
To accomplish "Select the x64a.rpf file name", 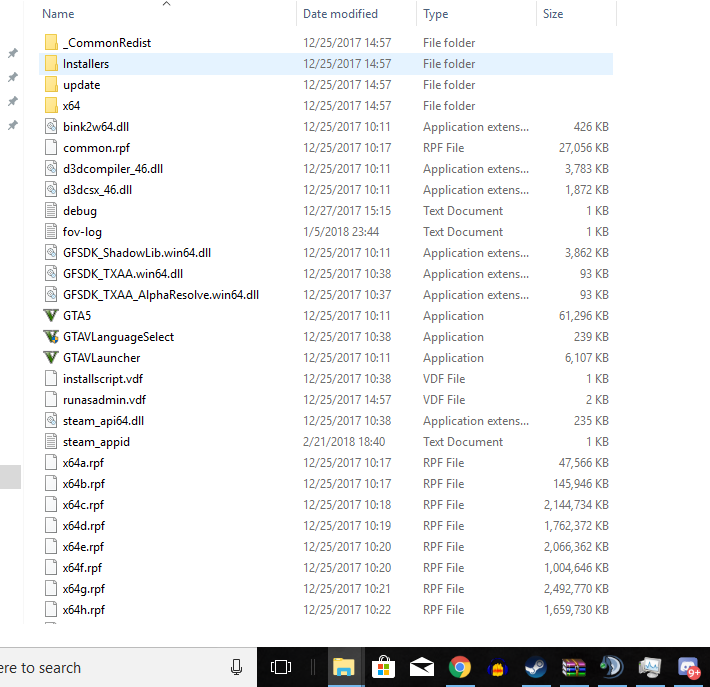I will coord(83,463).
